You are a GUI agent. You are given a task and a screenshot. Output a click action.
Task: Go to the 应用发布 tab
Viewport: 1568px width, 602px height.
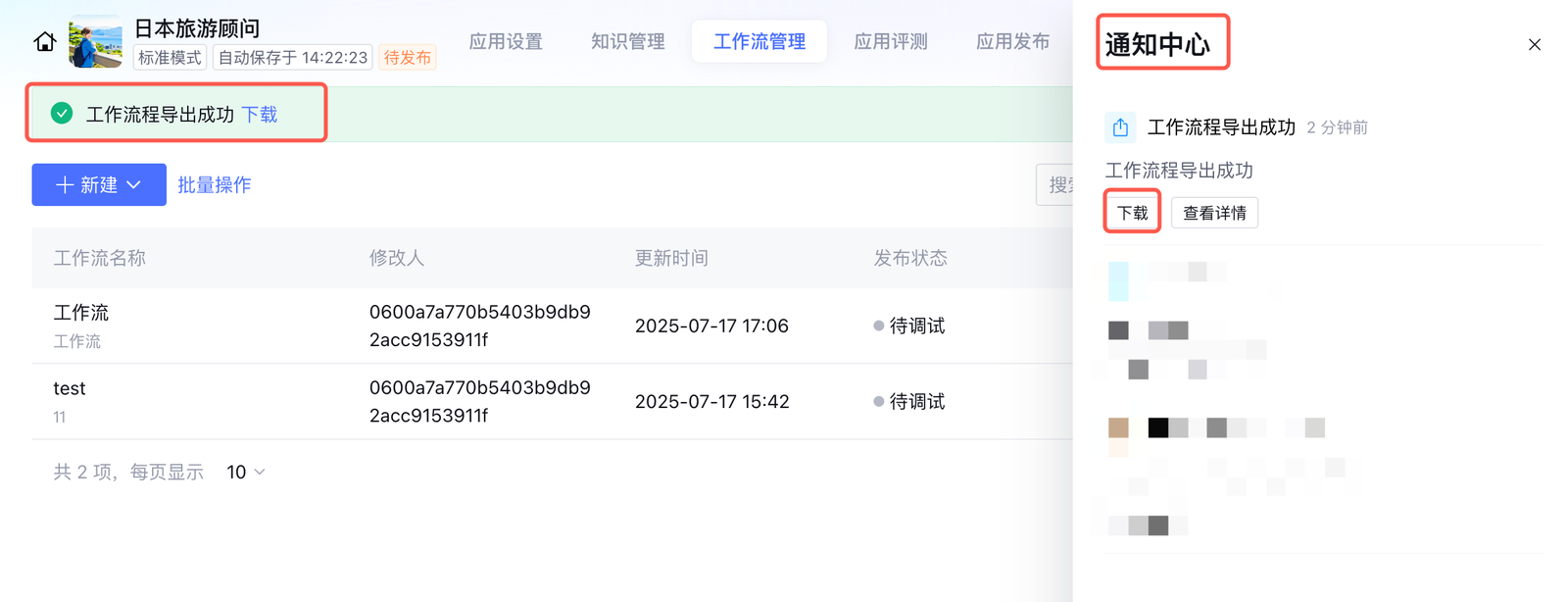(1012, 41)
